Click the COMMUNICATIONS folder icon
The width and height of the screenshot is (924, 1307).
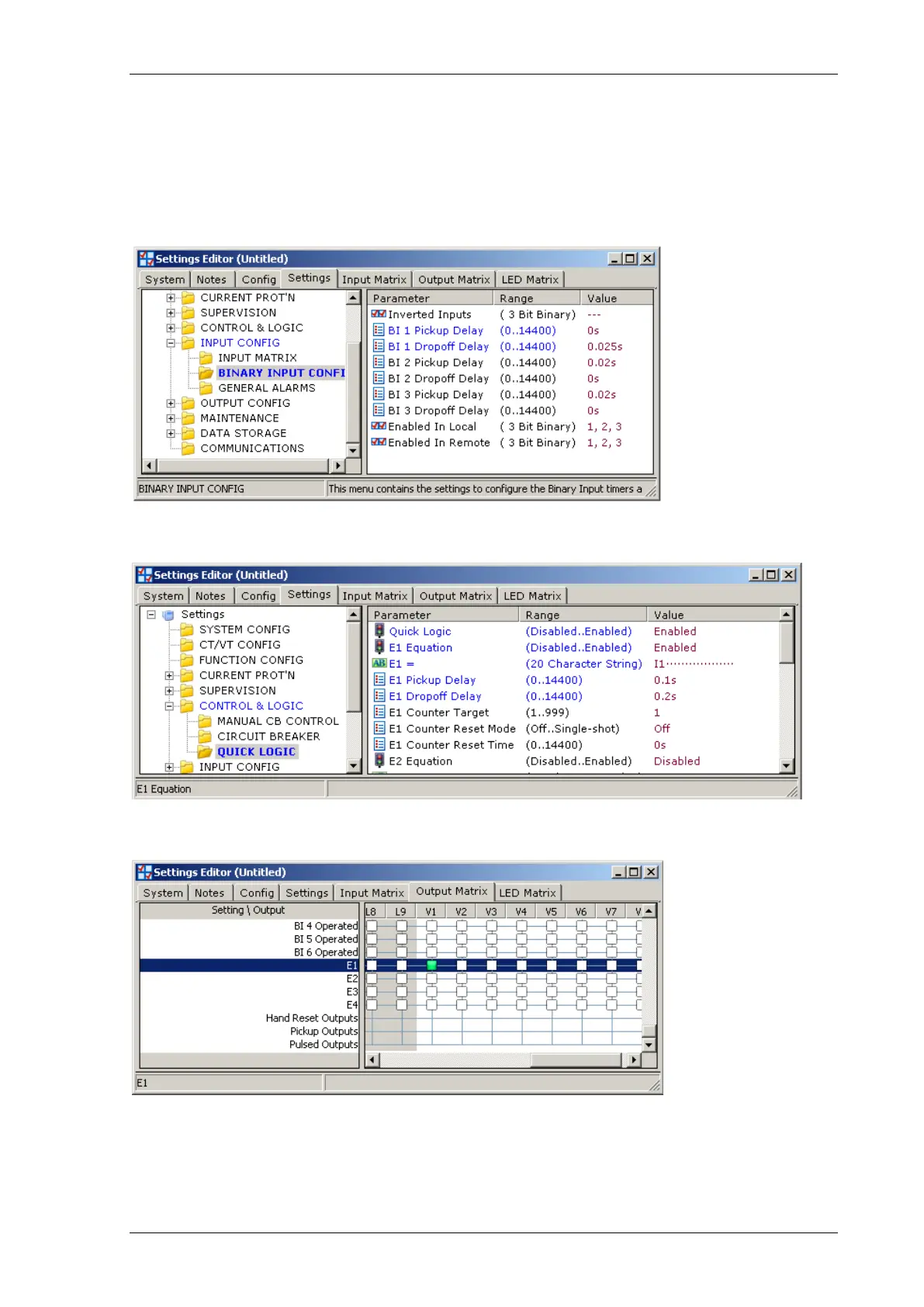coord(188,449)
